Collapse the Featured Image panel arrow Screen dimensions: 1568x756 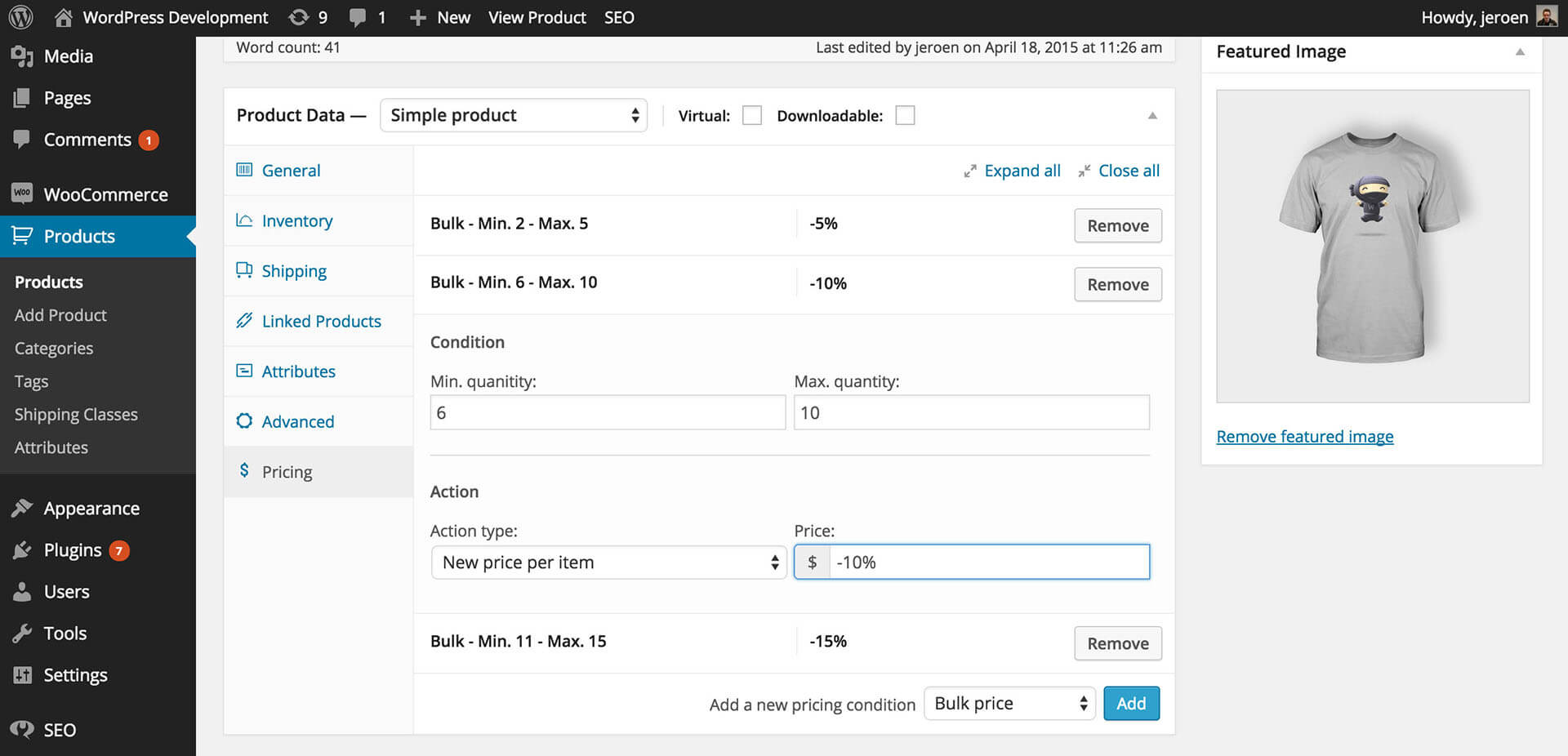coord(1520,51)
